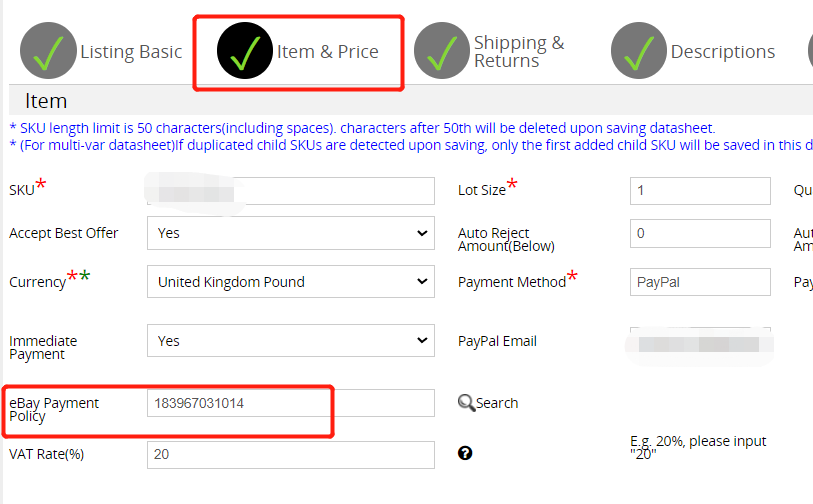Click the Descriptions checkmark circle icon

click(639, 50)
